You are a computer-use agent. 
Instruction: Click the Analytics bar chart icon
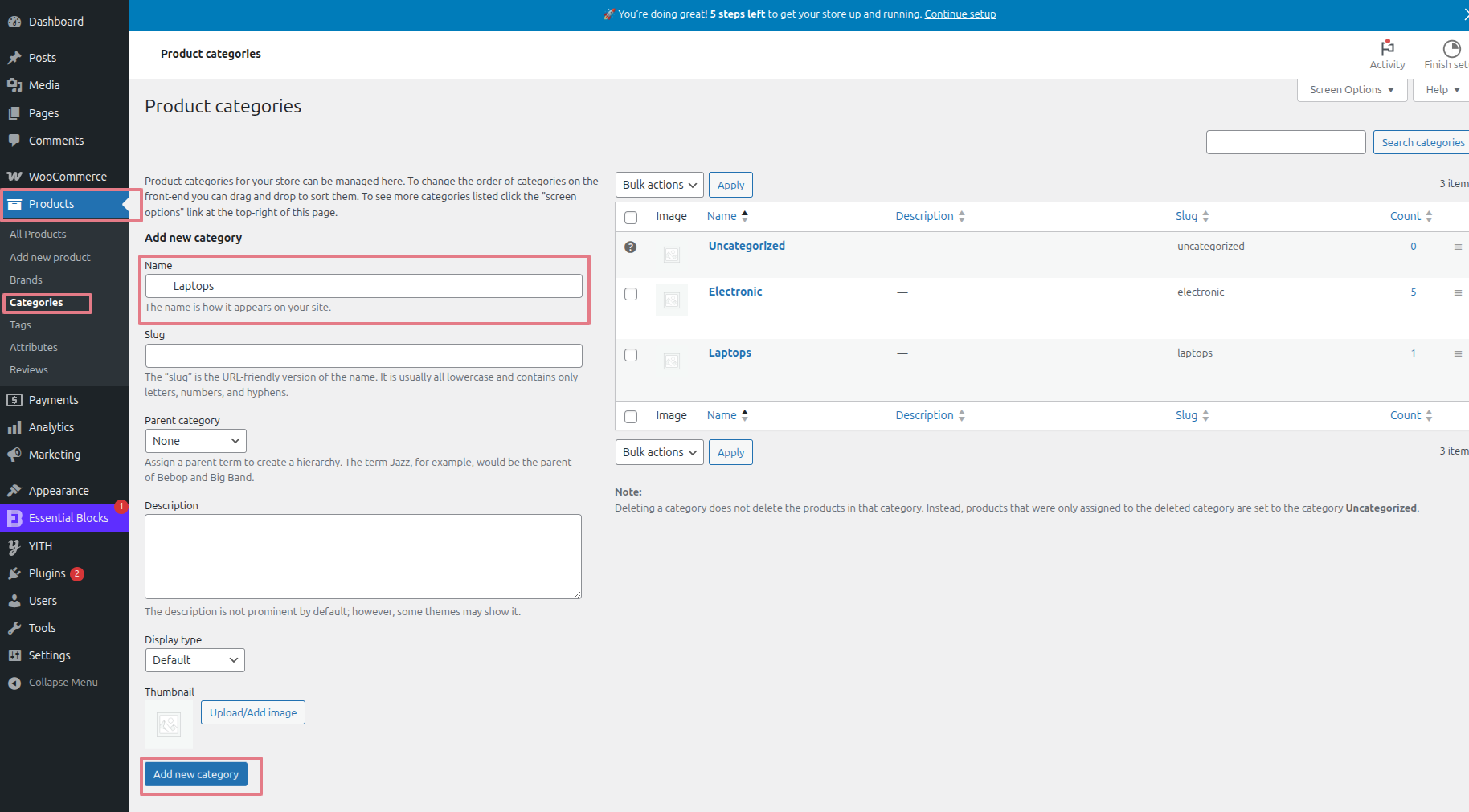(x=14, y=427)
